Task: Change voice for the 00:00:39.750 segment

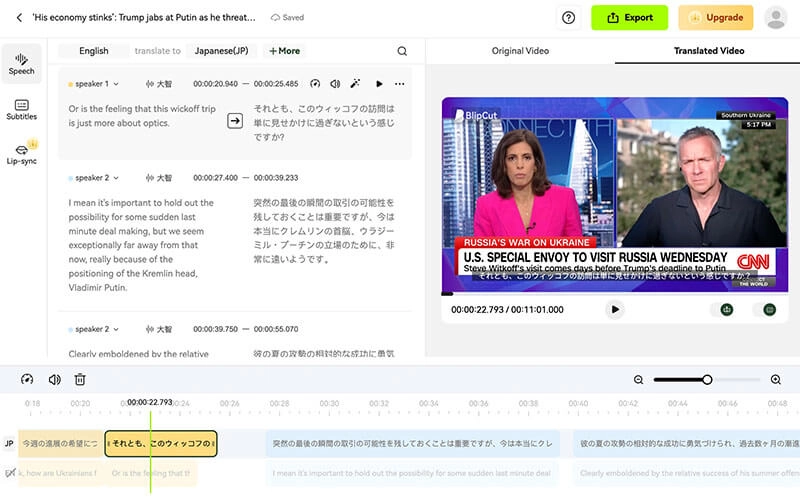Action: pos(159,330)
